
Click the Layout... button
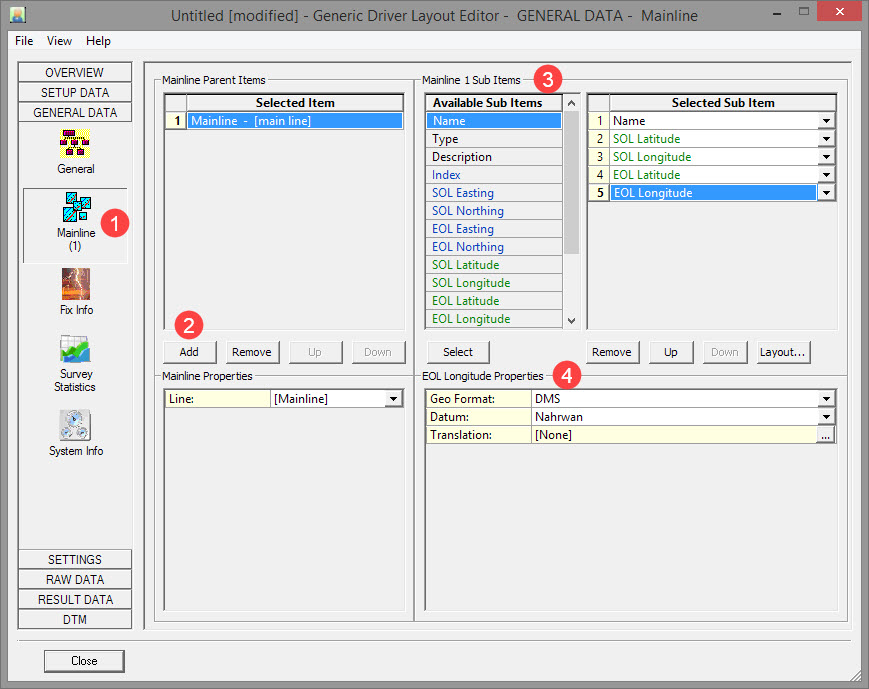point(783,352)
